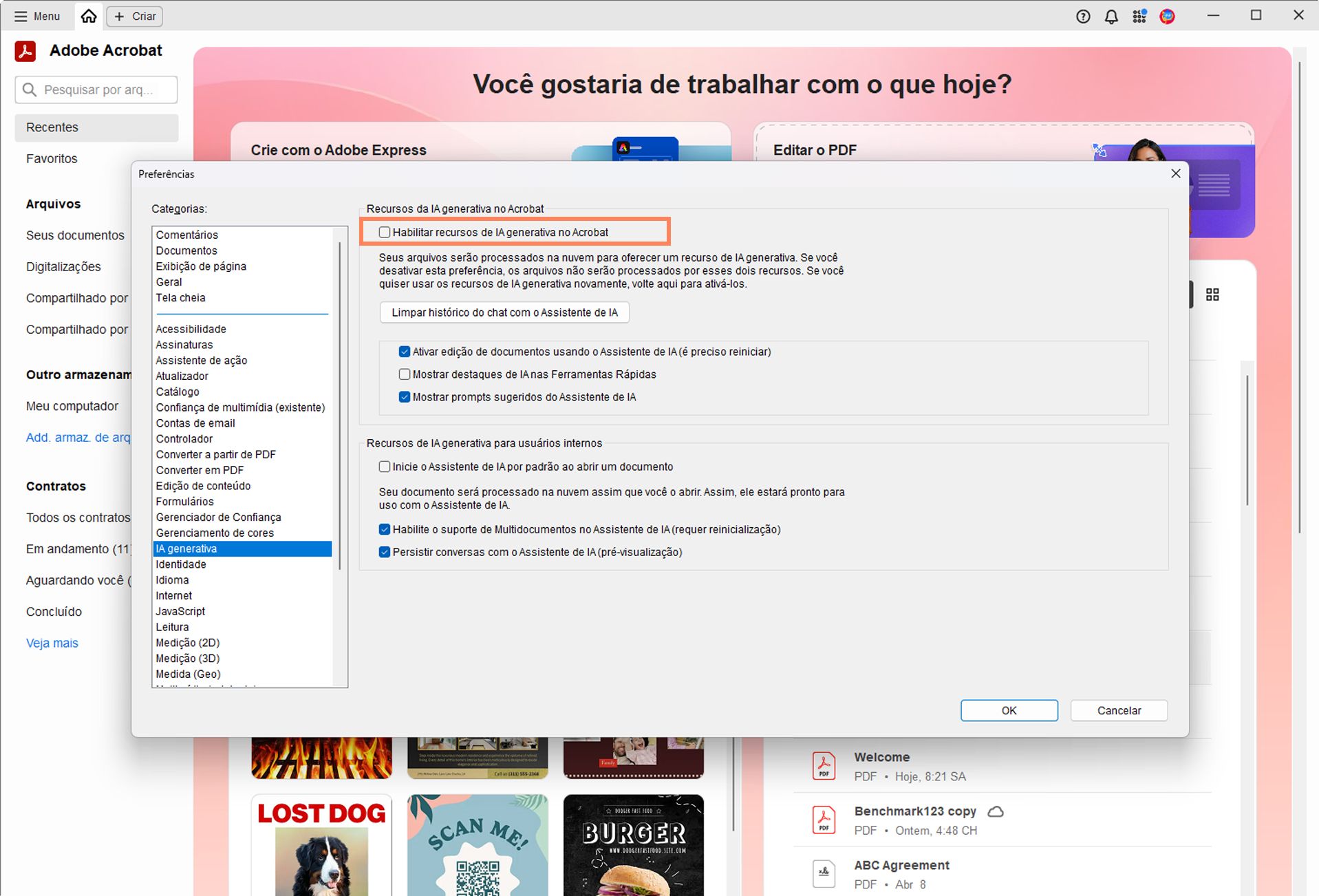This screenshot has width=1319, height=896.
Task: Select Geral category
Action: coord(242,282)
